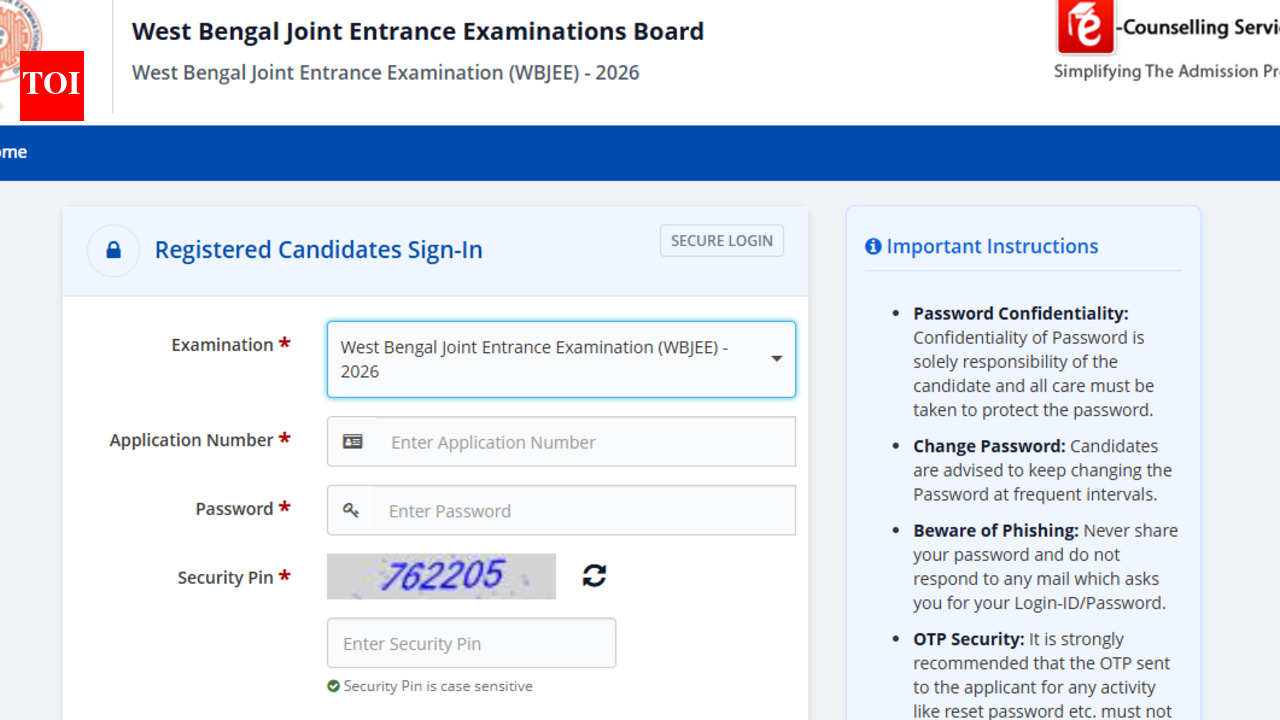The image size is (1280, 720).
Task: Click the Counselling Services 'e' logo
Action: coord(1085,27)
